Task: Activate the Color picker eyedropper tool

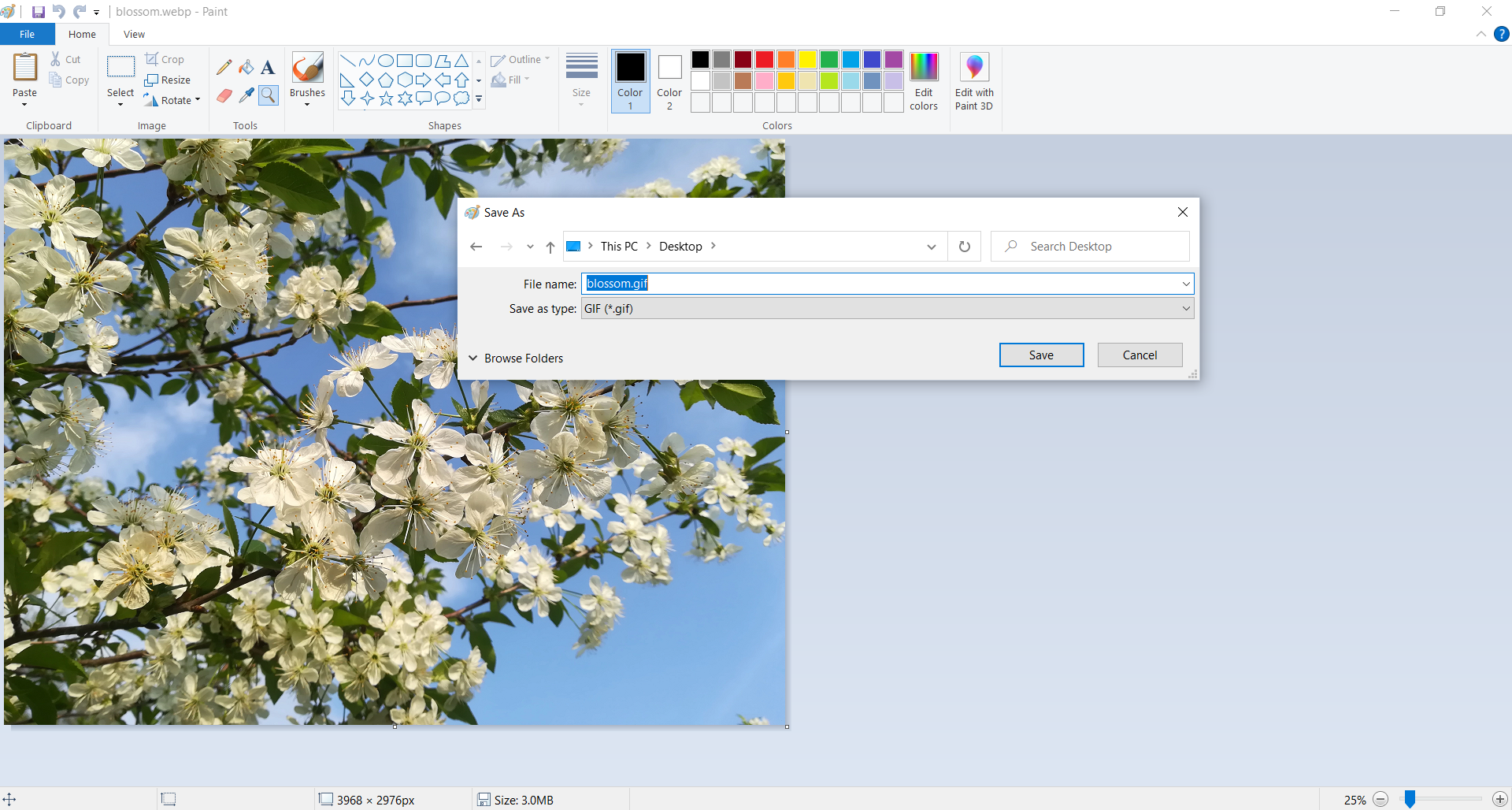Action: [x=246, y=95]
